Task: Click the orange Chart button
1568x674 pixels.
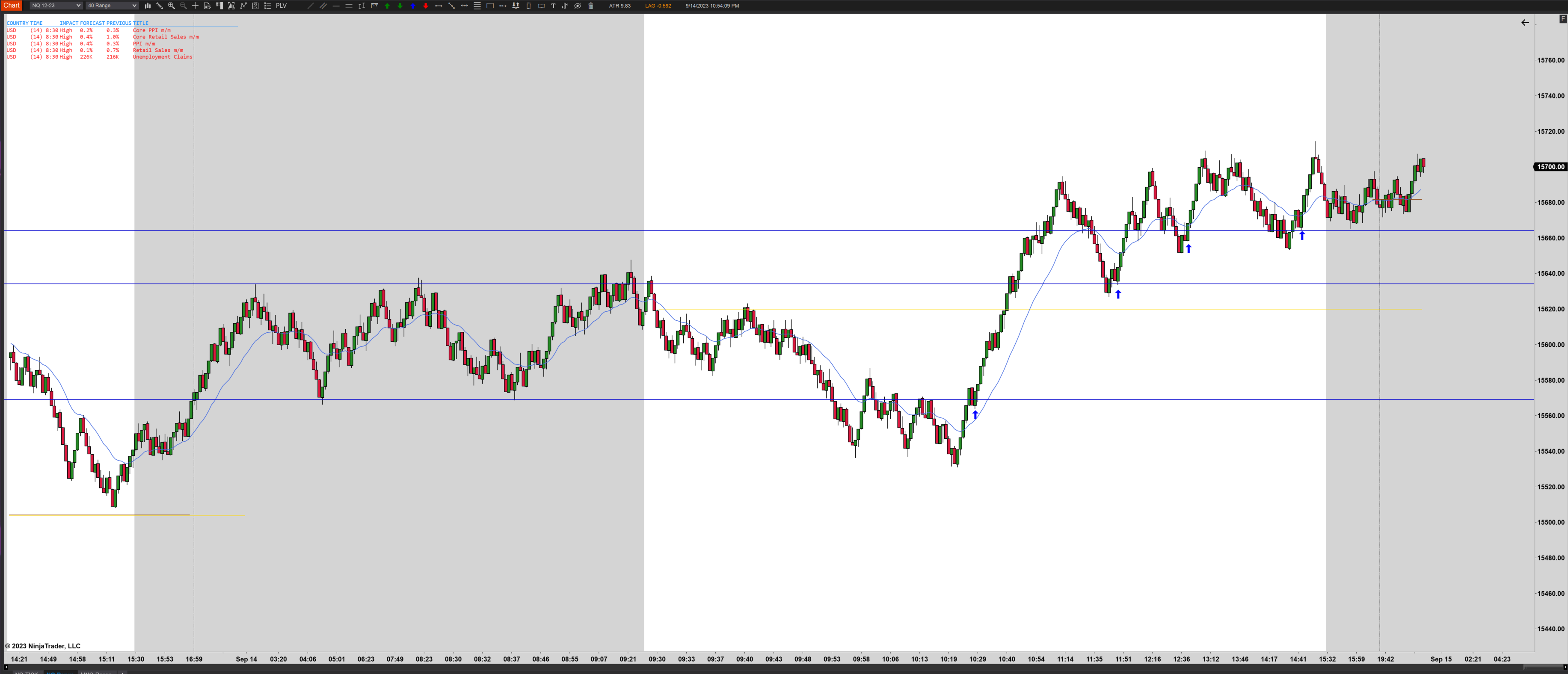Action: (x=12, y=6)
